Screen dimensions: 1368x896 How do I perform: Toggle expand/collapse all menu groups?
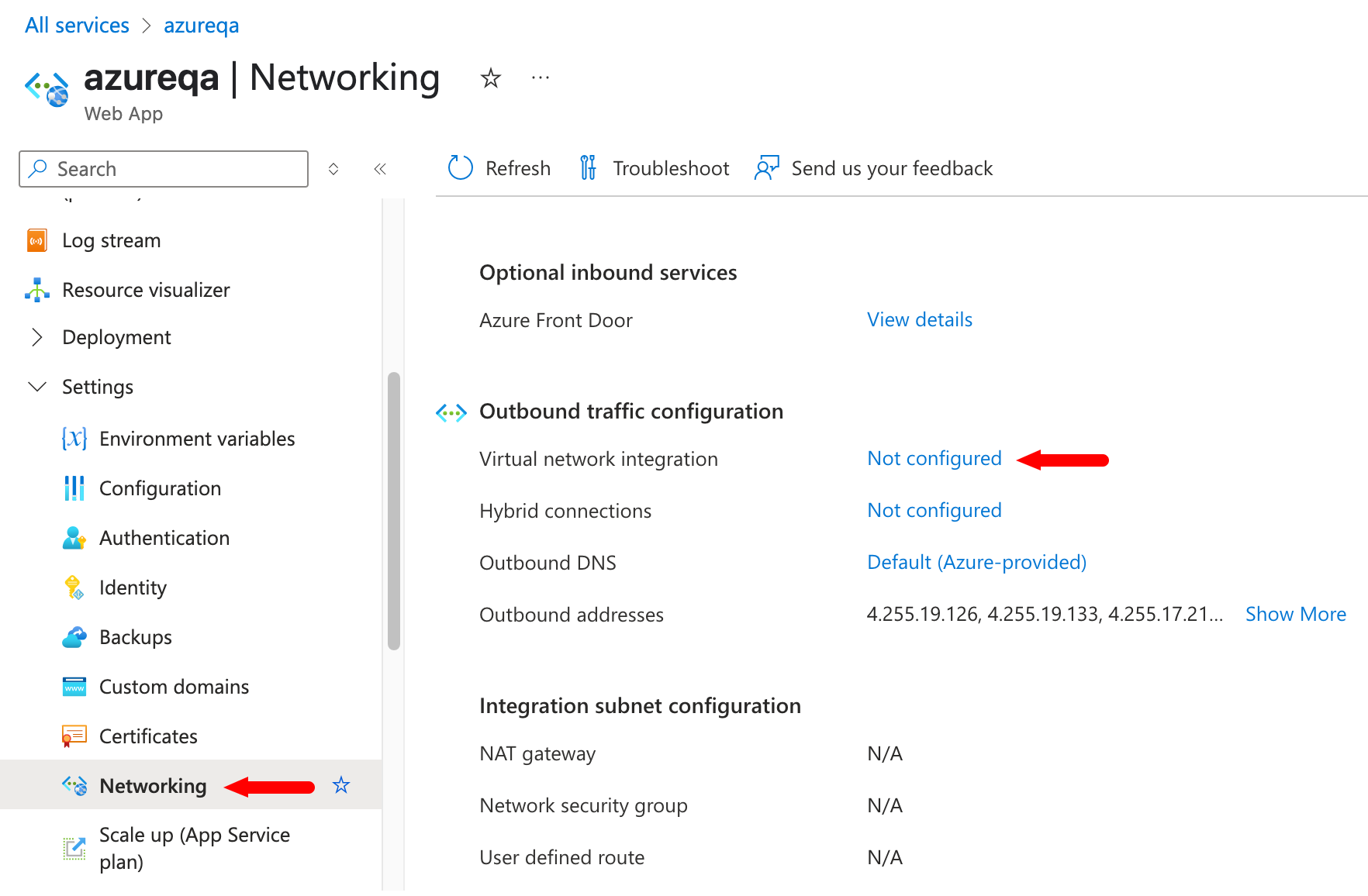point(333,169)
